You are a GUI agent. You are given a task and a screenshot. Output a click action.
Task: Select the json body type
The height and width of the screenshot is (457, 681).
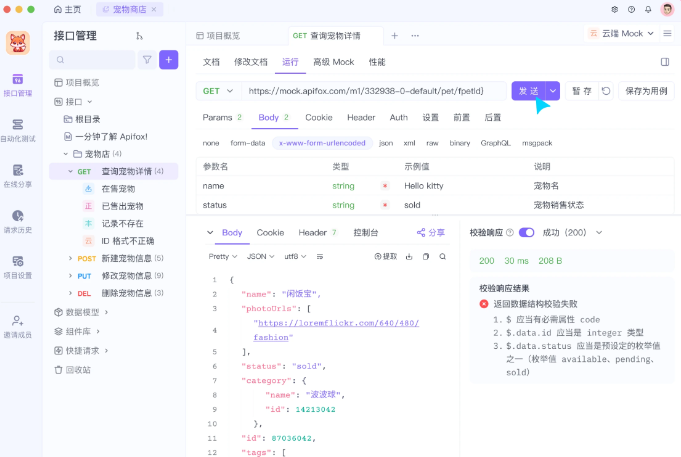pyautogui.click(x=386, y=143)
